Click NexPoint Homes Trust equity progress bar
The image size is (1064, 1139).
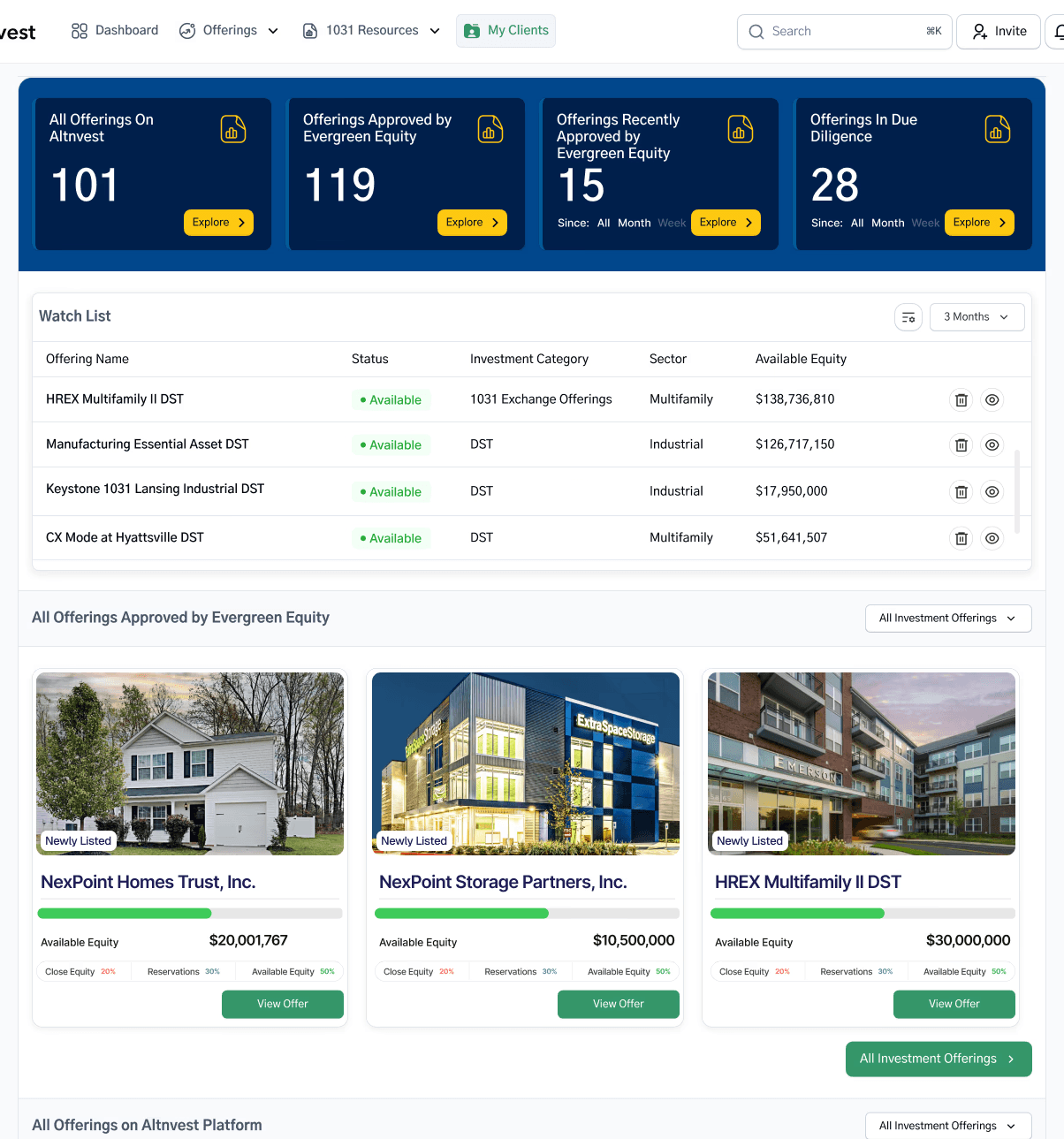[190, 914]
